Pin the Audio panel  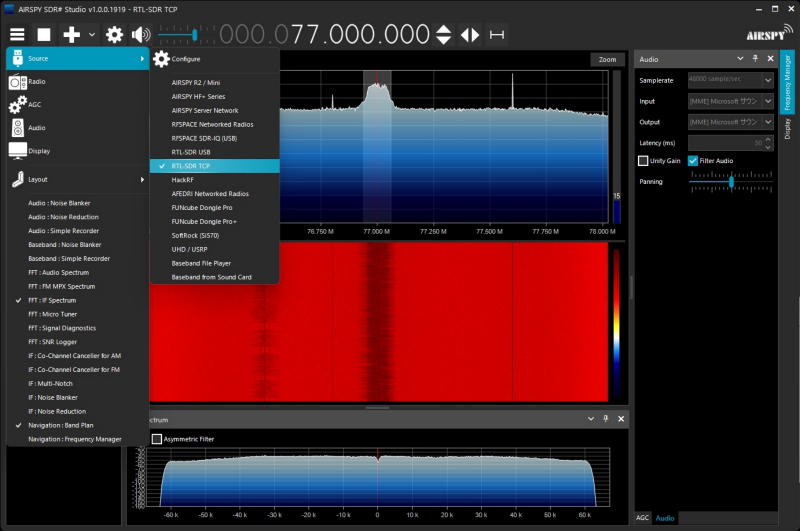point(755,59)
